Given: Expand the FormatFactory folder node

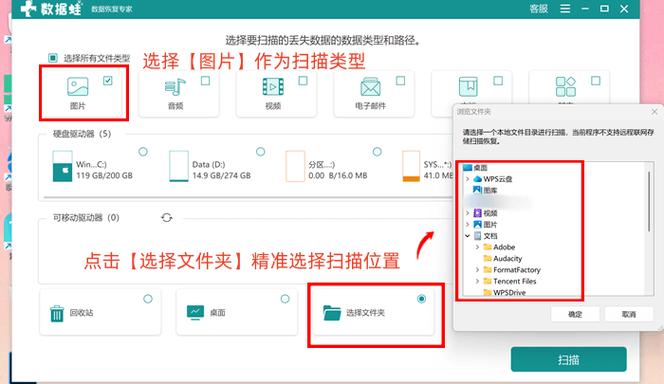Looking at the screenshot, I should [477, 270].
